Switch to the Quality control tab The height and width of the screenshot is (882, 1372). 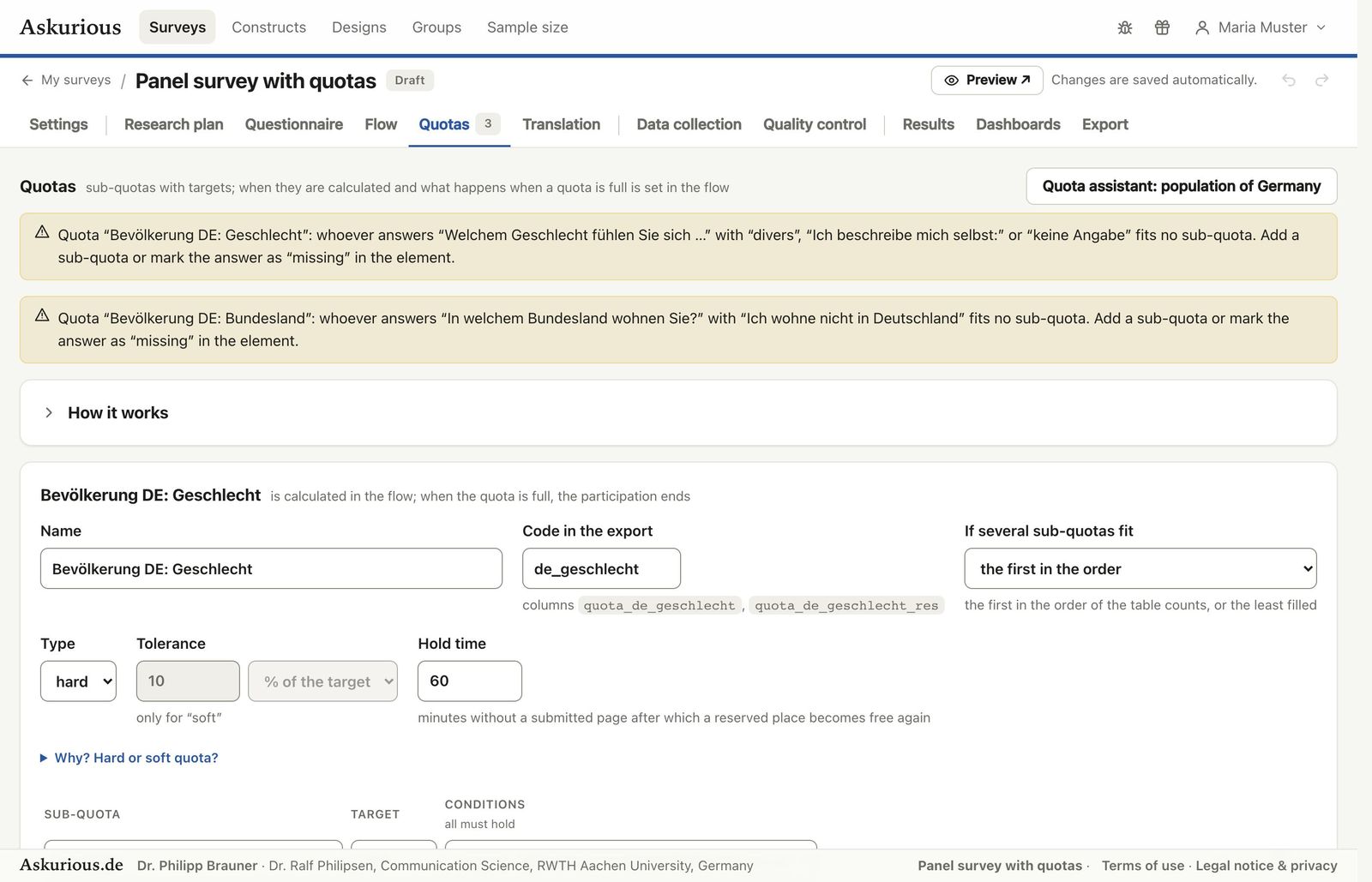(x=815, y=124)
